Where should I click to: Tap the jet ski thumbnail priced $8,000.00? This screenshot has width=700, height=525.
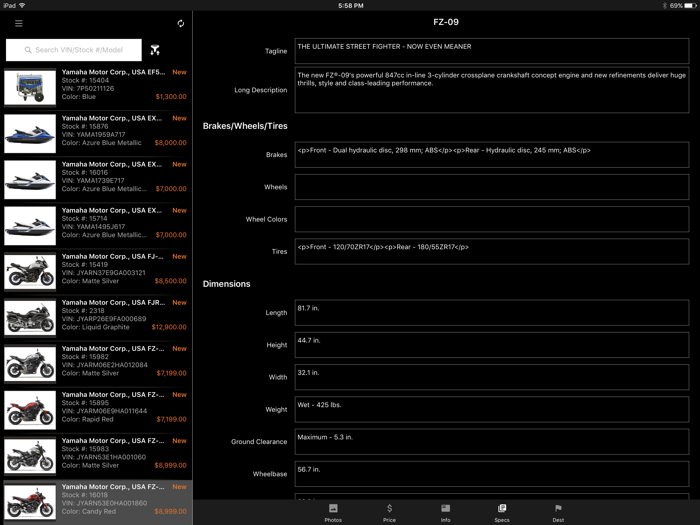point(30,133)
